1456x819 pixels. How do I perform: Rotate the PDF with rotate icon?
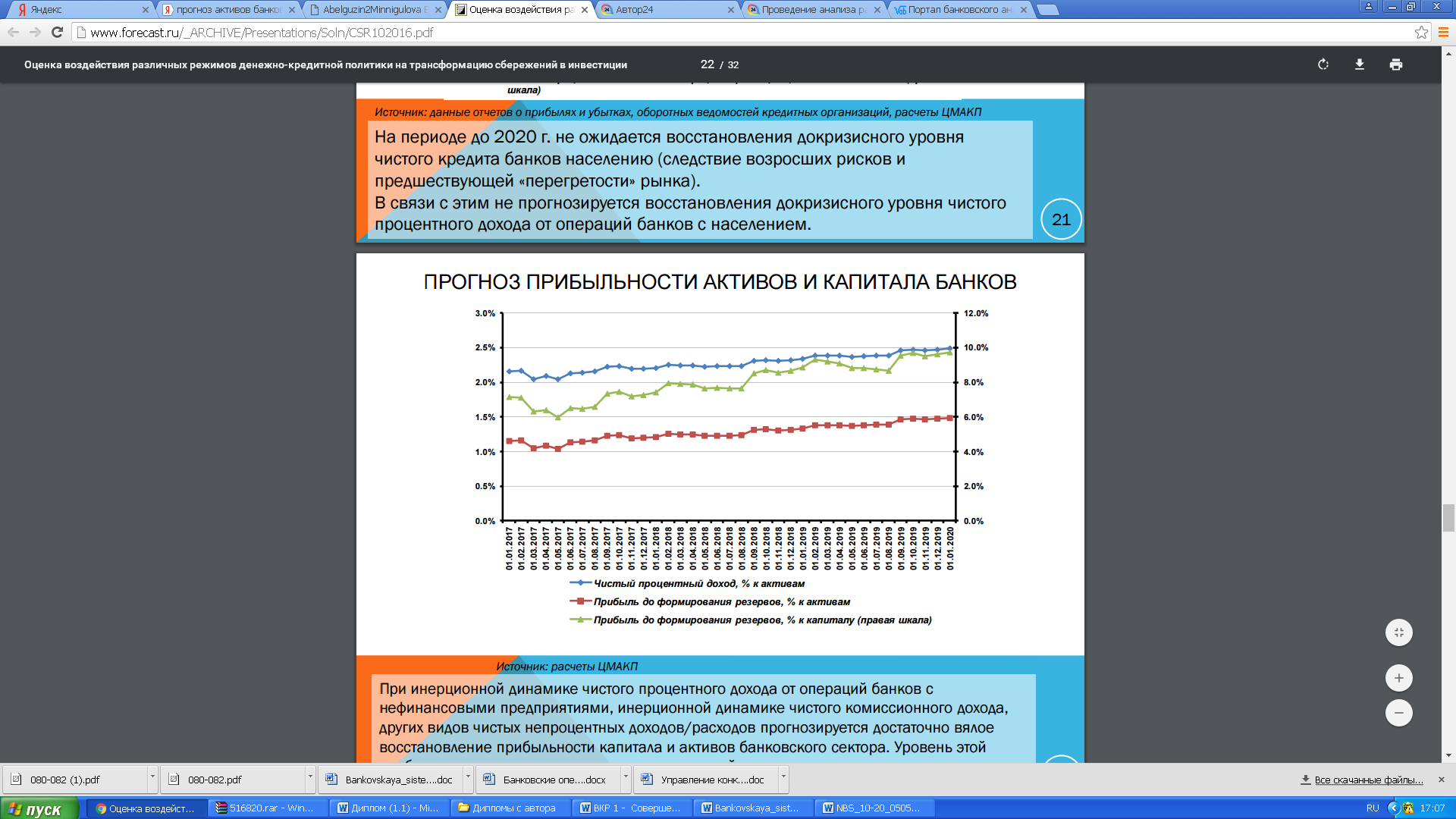coord(1323,64)
